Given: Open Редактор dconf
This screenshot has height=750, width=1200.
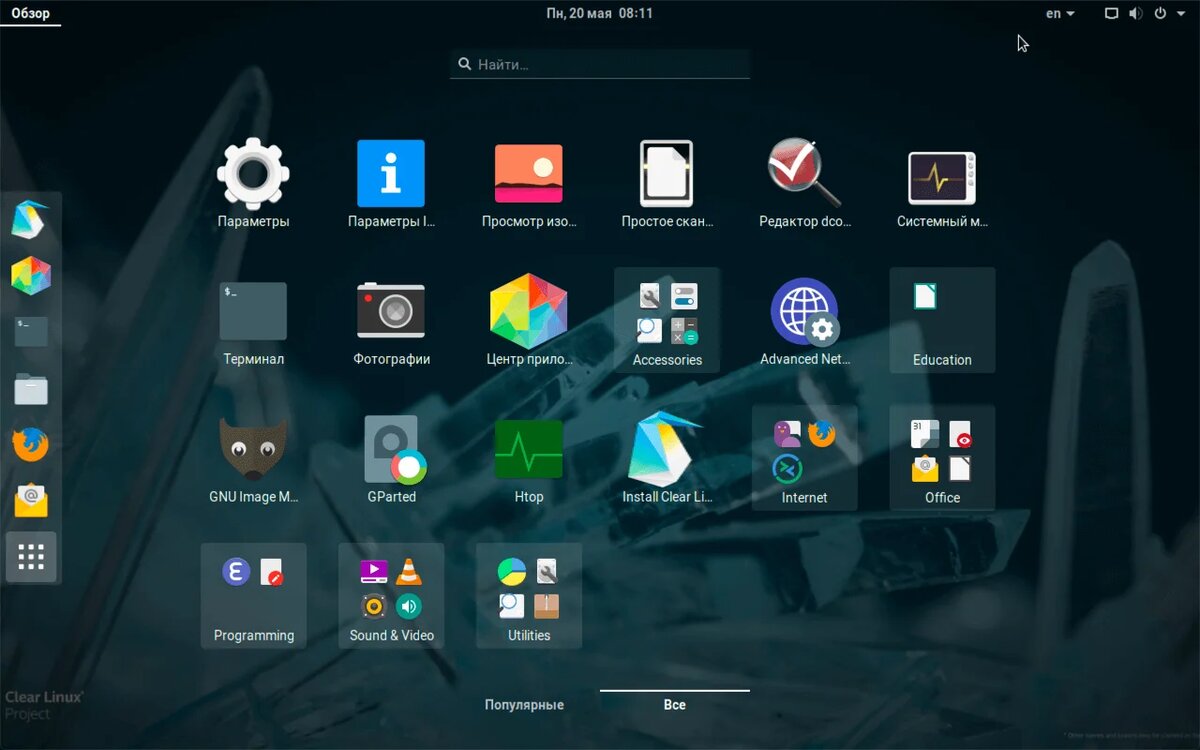Looking at the screenshot, I should point(804,171).
